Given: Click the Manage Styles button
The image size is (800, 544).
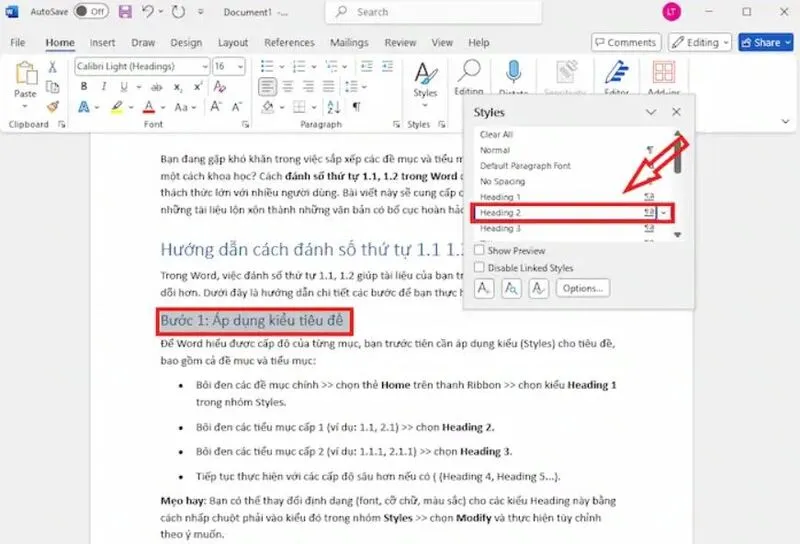Looking at the screenshot, I should click(x=538, y=288).
